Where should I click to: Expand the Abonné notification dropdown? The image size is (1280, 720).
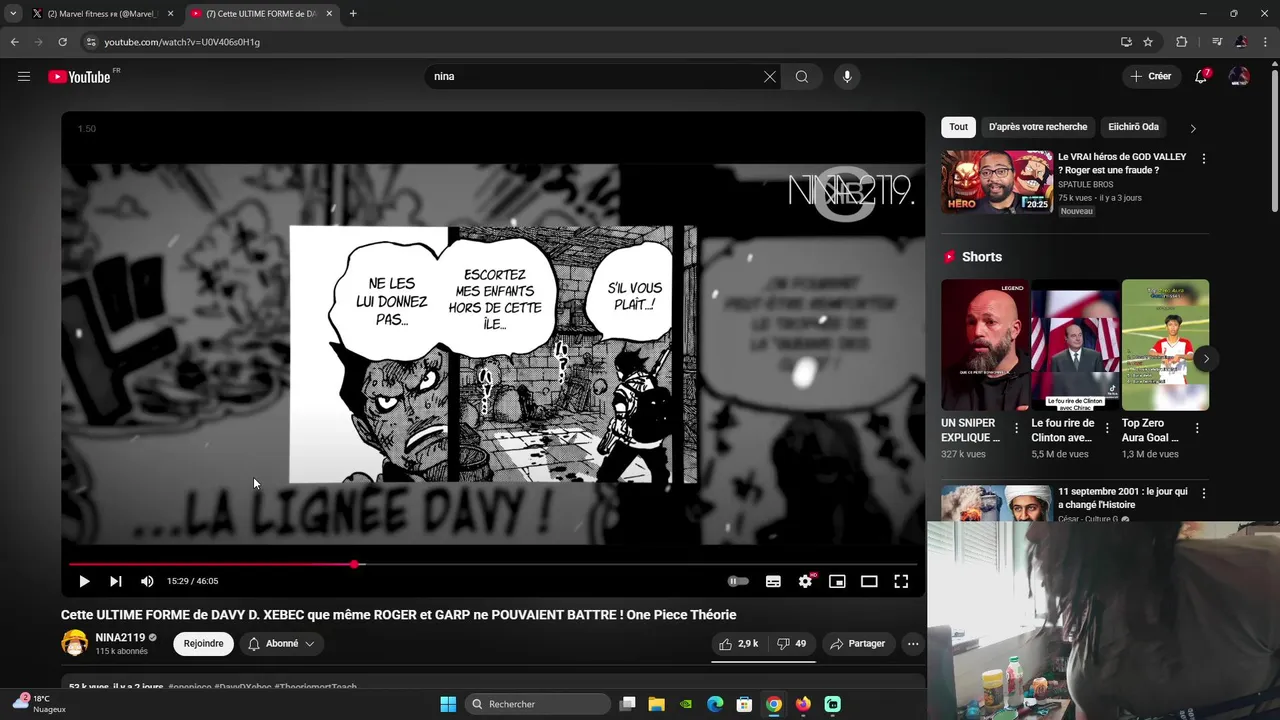point(281,644)
